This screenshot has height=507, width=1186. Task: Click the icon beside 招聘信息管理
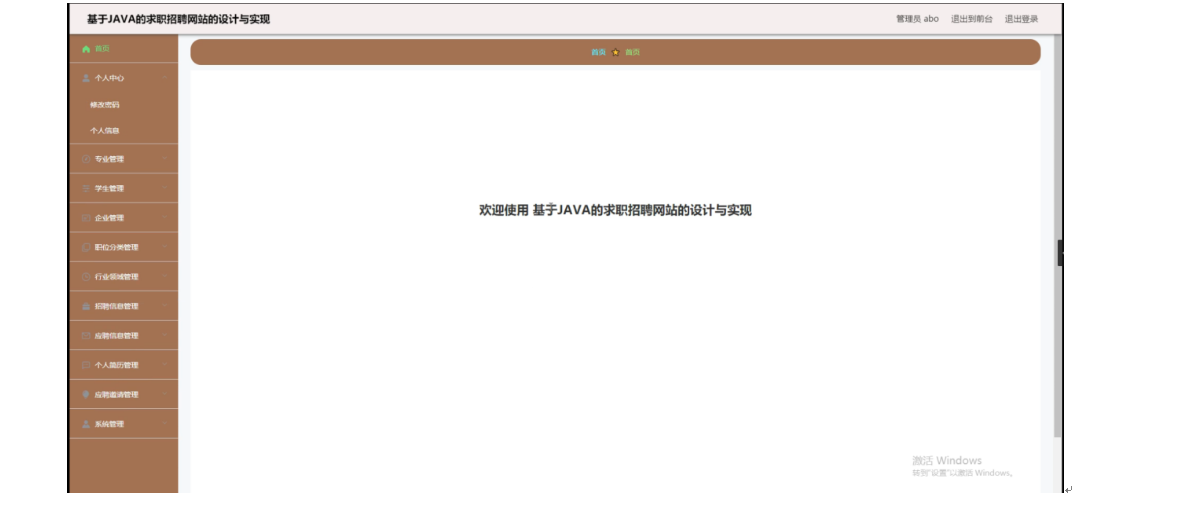[86, 306]
